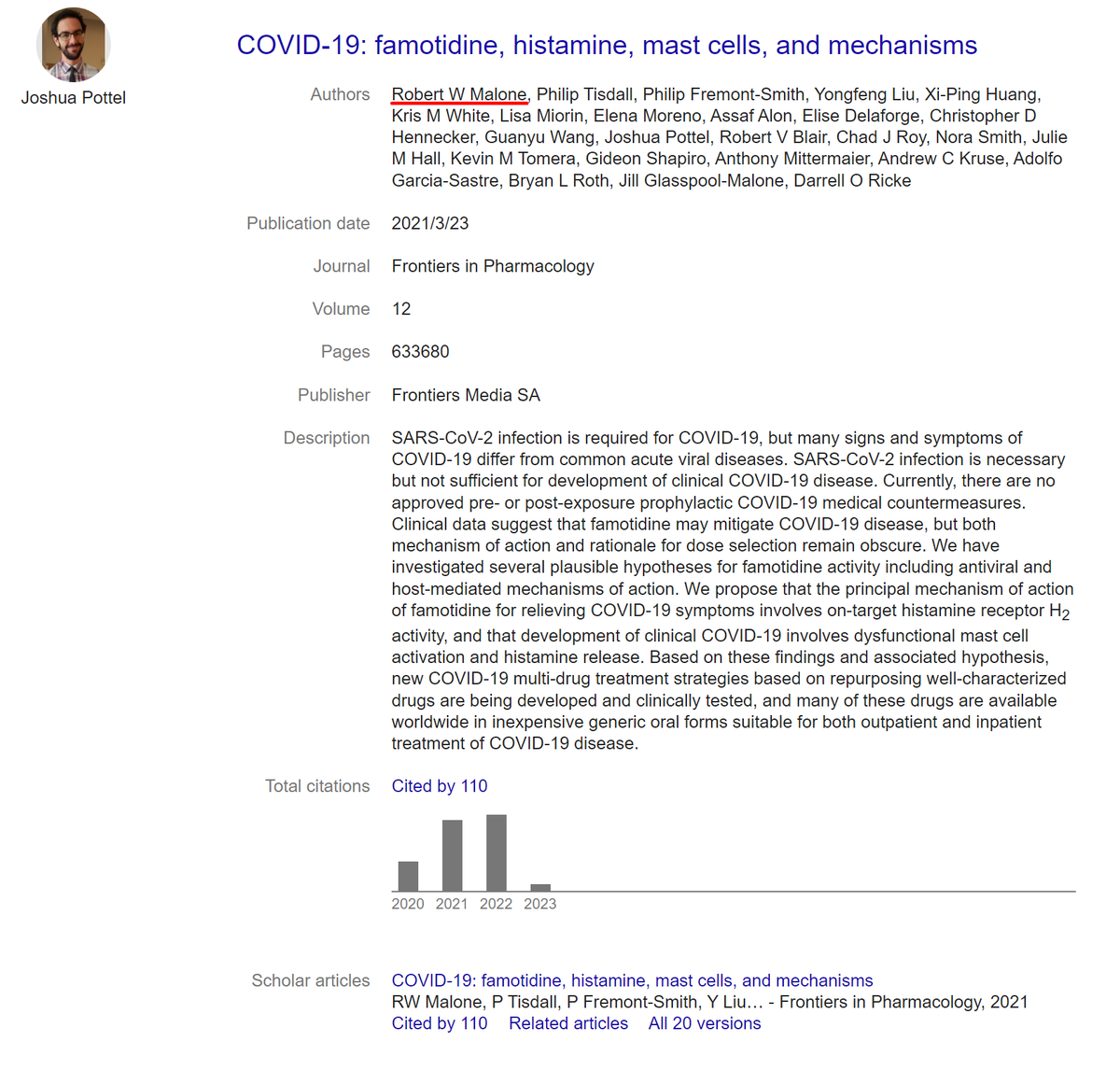
Task: Click the small 2023 citation bar
Action: click(539, 888)
